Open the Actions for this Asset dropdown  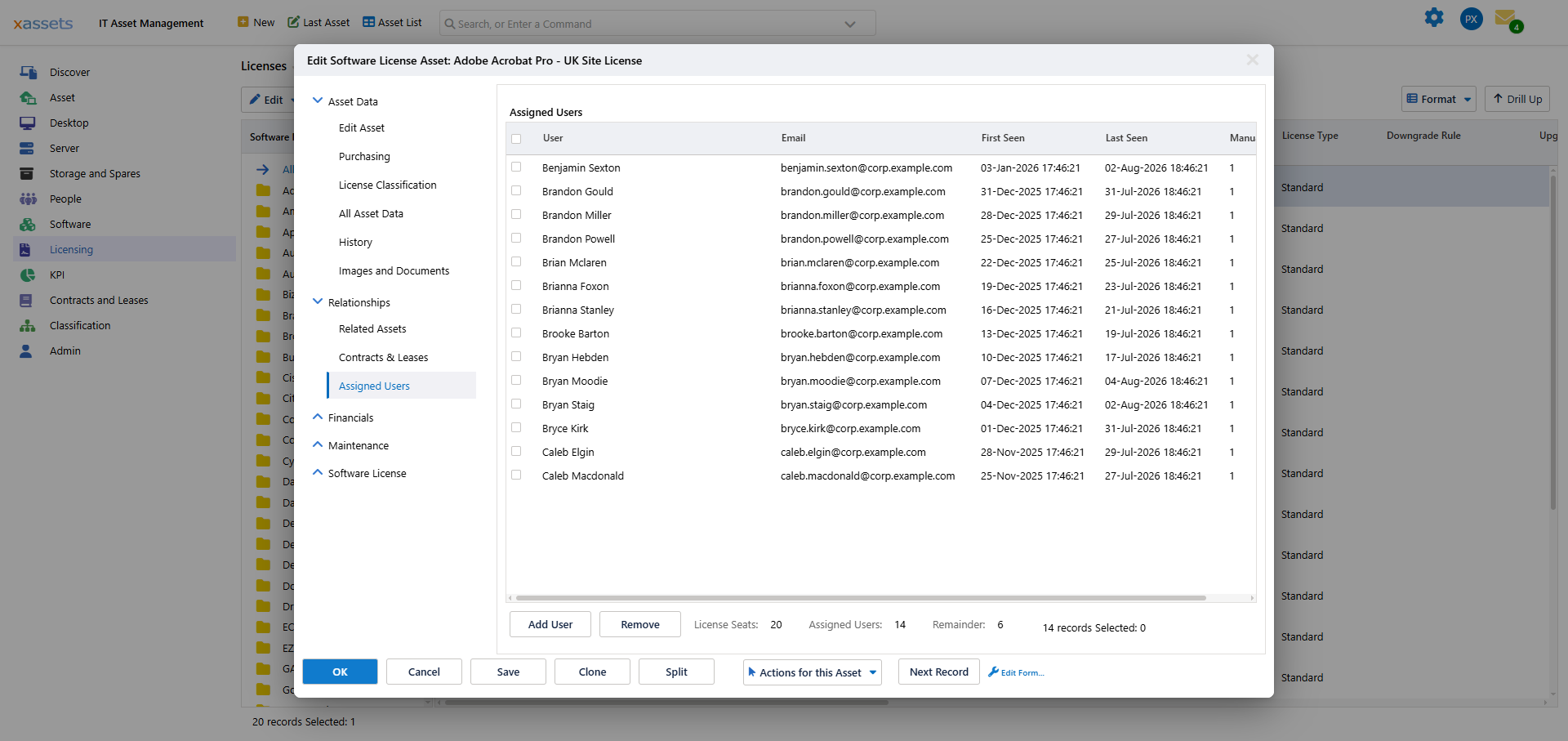(x=813, y=672)
